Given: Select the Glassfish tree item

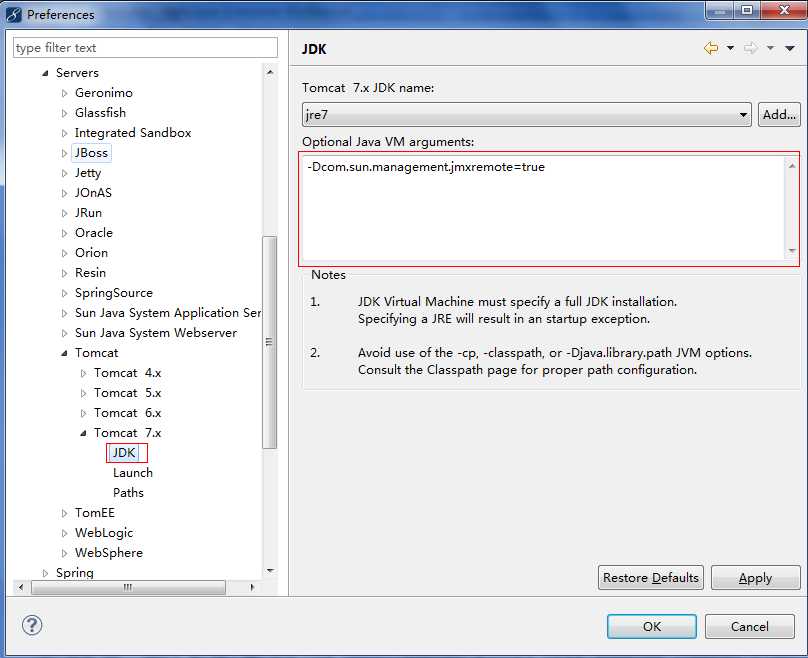Looking at the screenshot, I should [100, 113].
